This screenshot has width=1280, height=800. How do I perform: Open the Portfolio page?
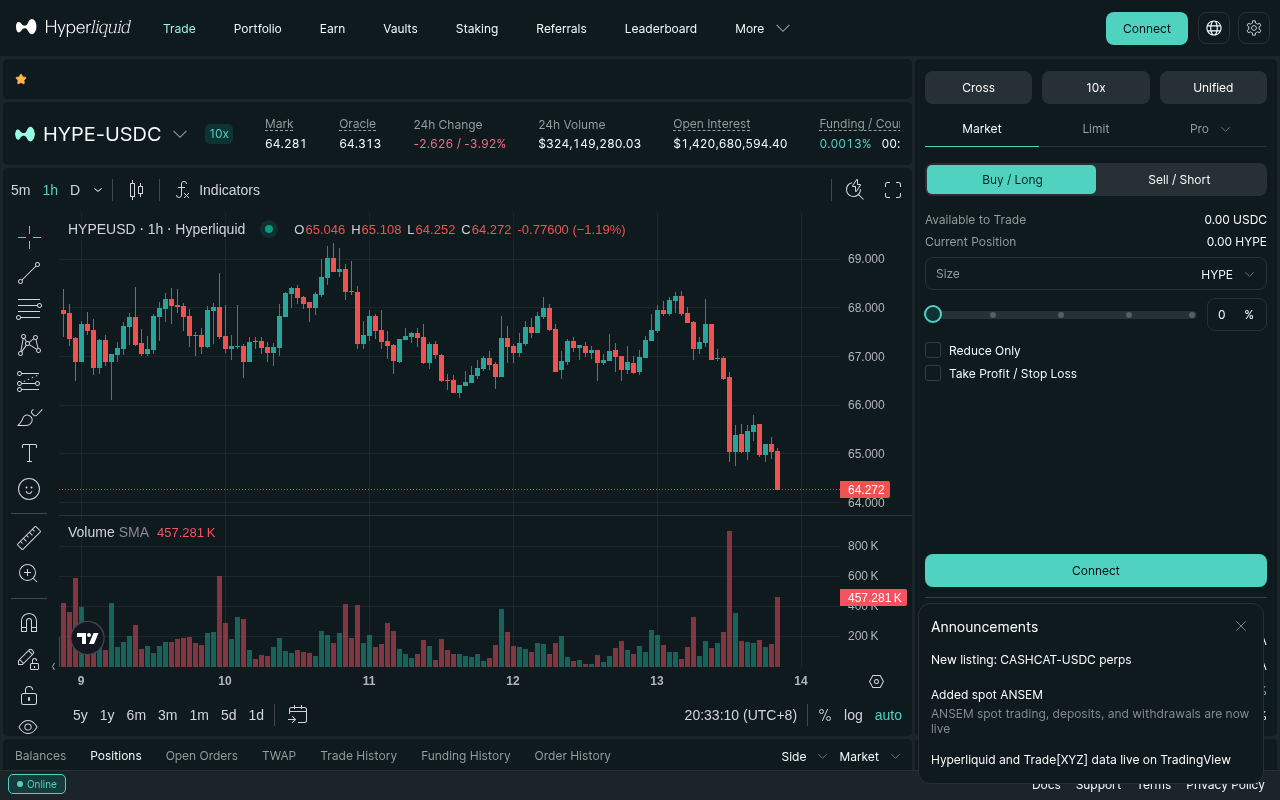tap(258, 28)
